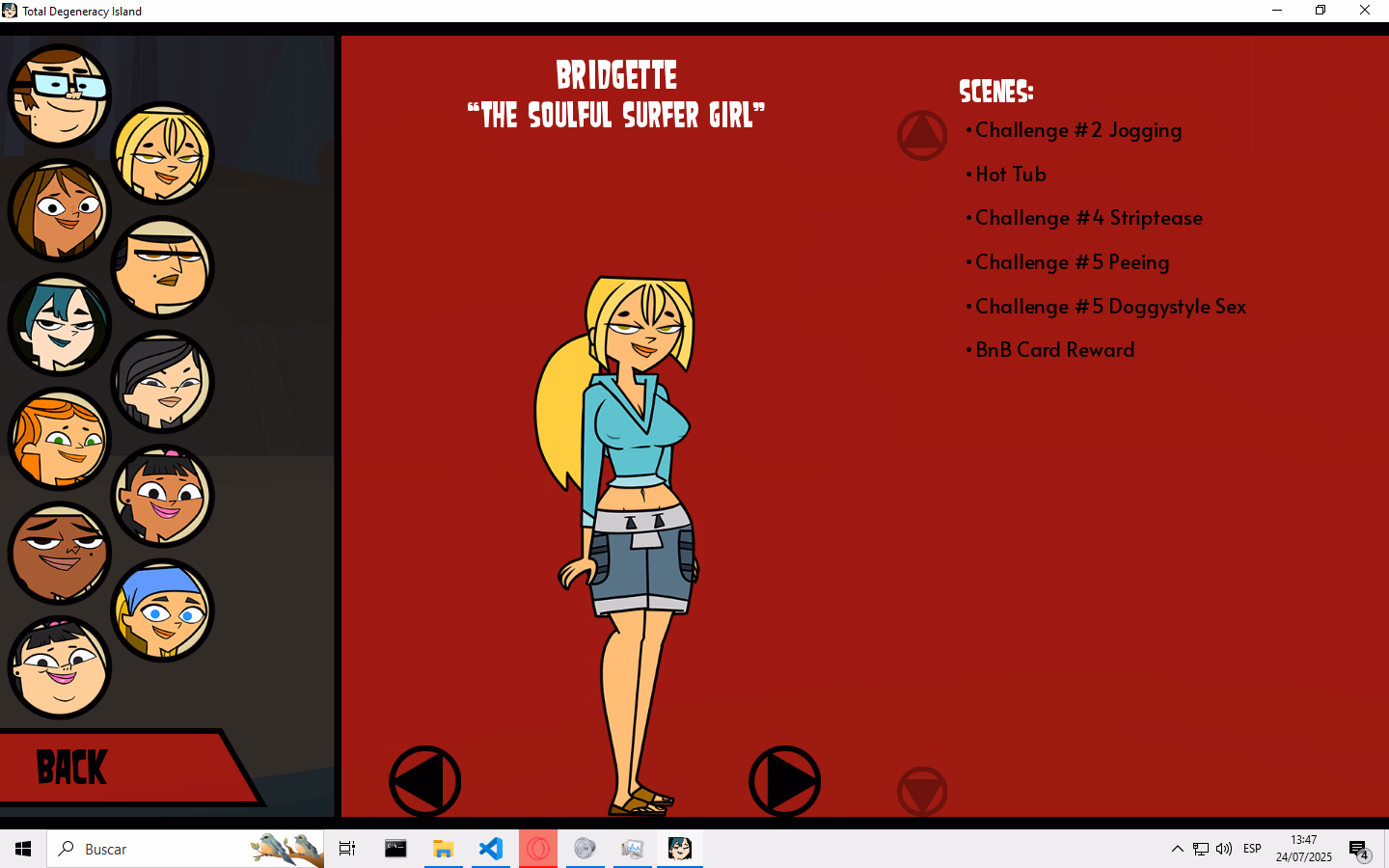This screenshot has height=868, width=1389.
Task: Pick the pigtails girl with pink lips portrait
Action: pos(162,496)
